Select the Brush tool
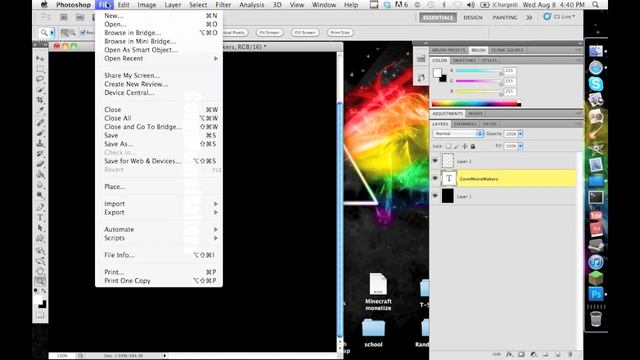The height and width of the screenshot is (360, 640). click(x=40, y=133)
